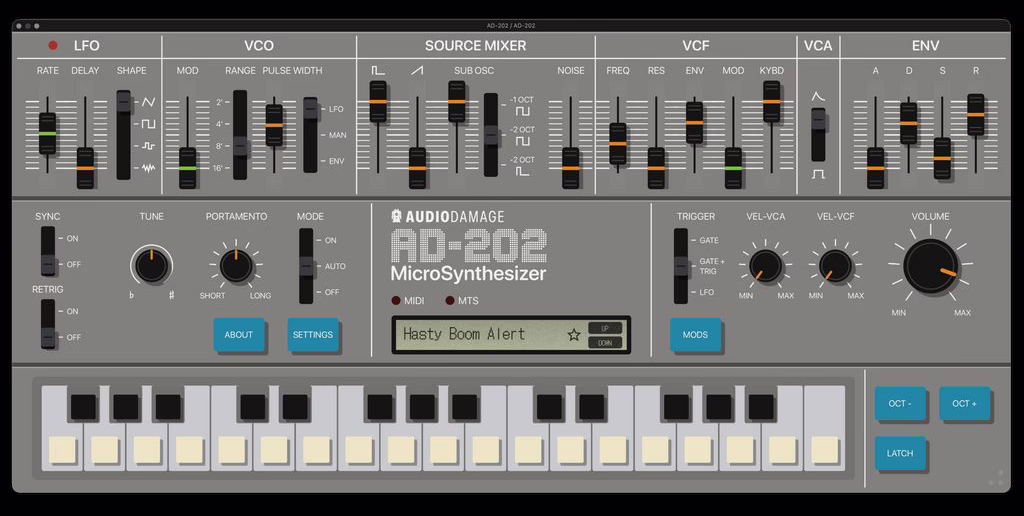Click the VCA mode switch

click(818, 135)
